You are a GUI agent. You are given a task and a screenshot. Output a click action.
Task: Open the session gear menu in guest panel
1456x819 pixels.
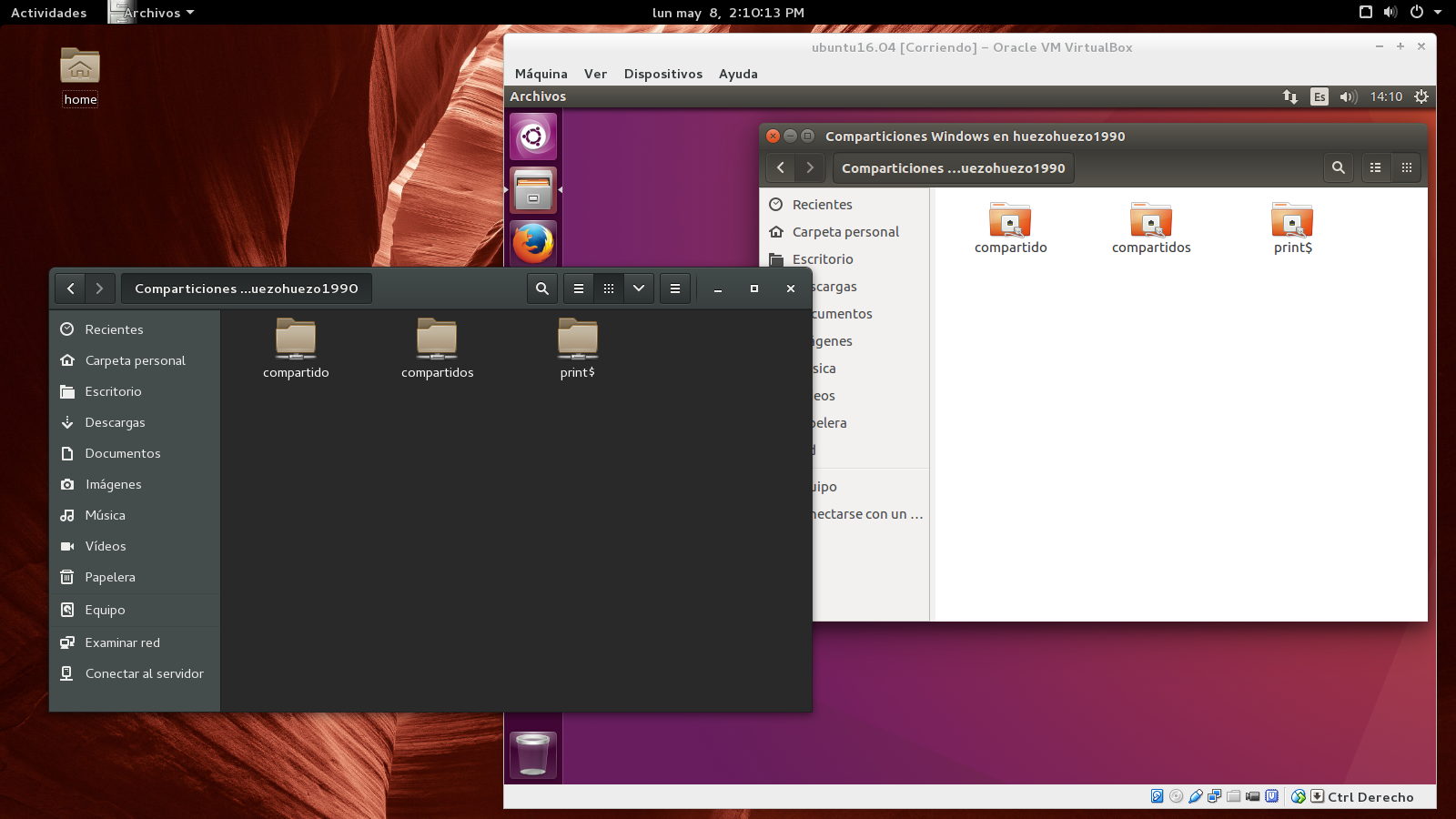point(1421,96)
